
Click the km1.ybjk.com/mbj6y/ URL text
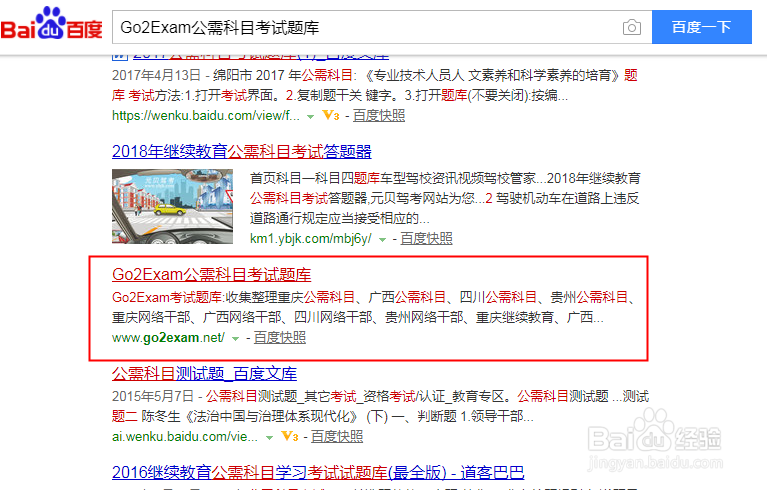[311, 239]
